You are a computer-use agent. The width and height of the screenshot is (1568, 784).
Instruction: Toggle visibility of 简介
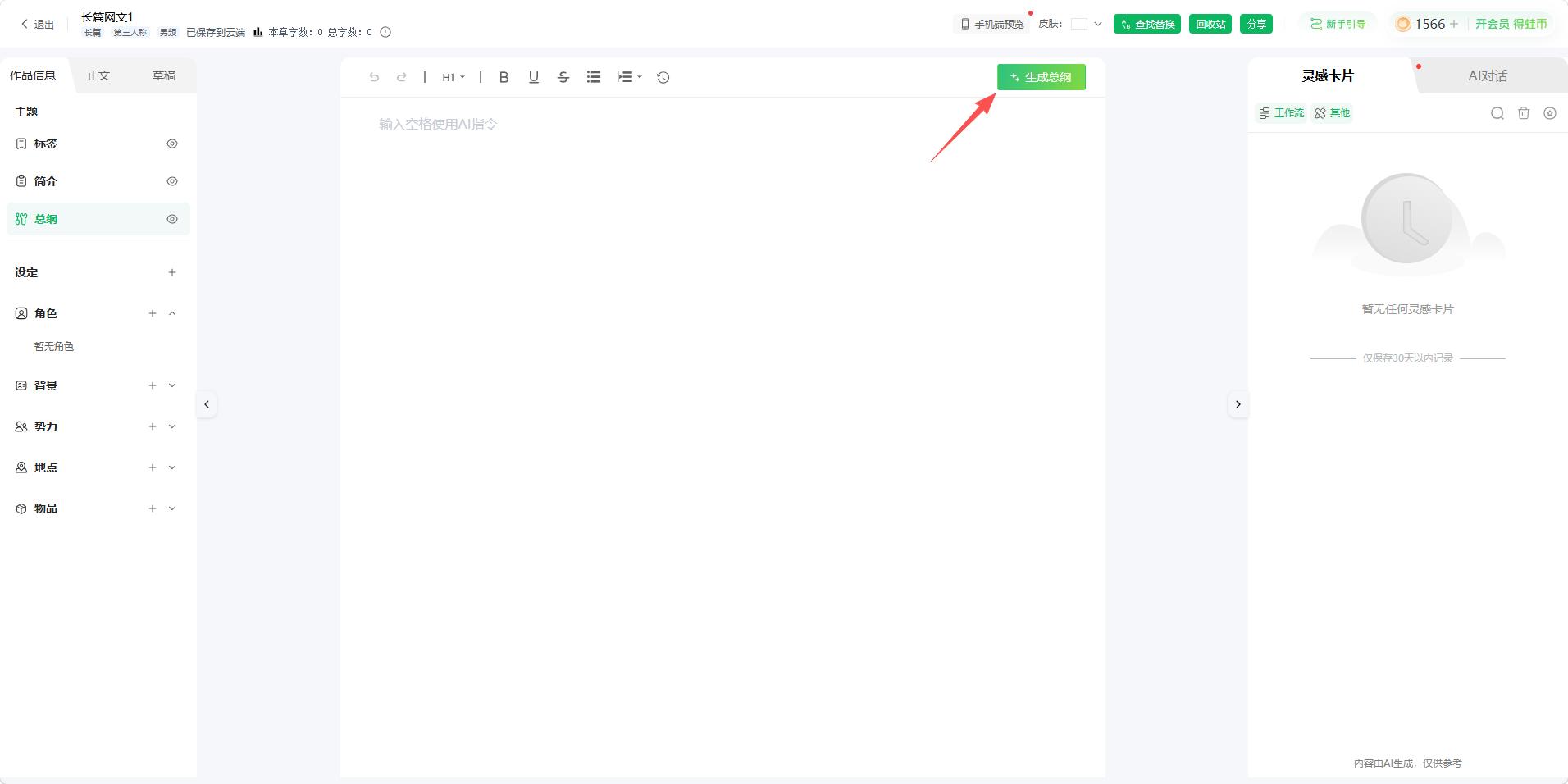172,181
